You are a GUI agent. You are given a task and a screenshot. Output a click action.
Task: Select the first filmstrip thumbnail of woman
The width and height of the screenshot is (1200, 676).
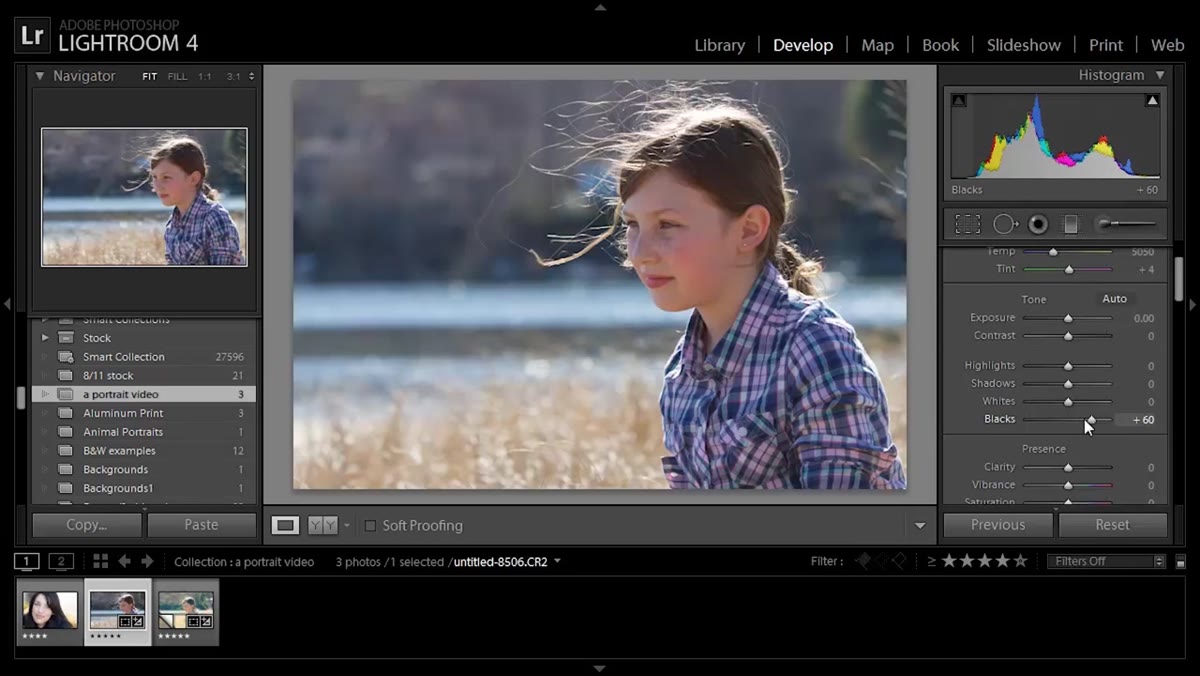50,610
